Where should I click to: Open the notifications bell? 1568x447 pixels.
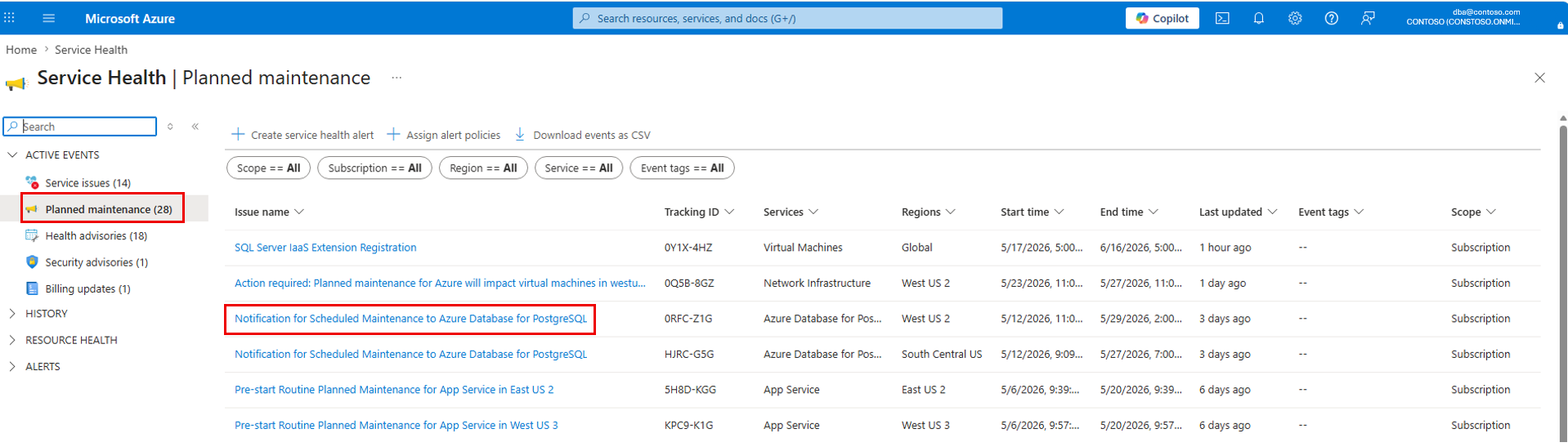(1258, 18)
